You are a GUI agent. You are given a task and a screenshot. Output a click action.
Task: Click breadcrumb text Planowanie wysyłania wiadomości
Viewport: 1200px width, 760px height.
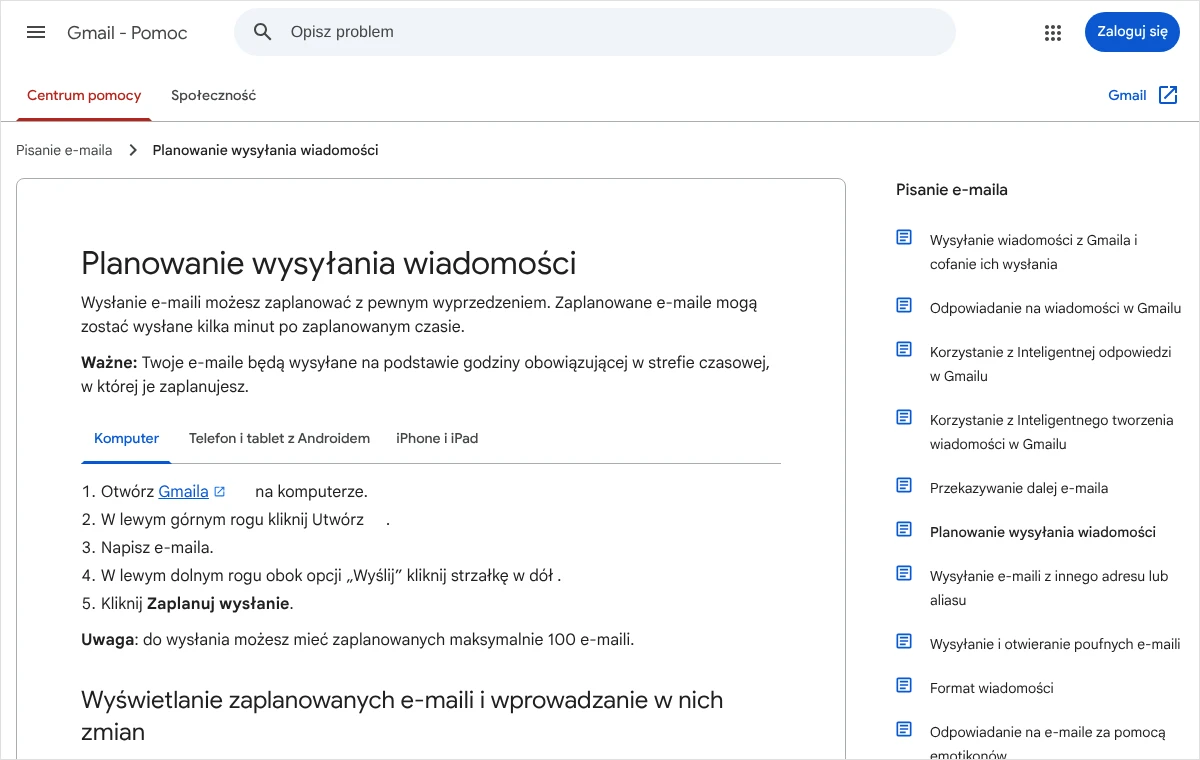click(265, 150)
